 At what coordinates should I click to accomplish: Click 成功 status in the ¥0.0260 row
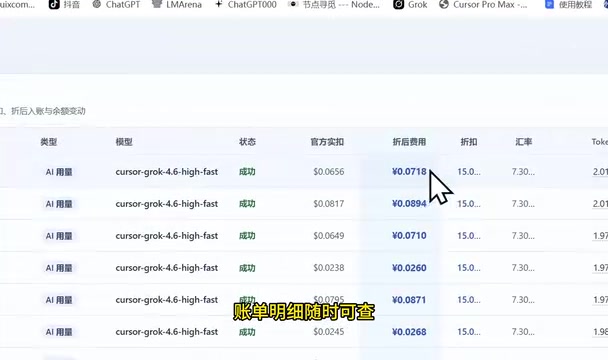247,268
